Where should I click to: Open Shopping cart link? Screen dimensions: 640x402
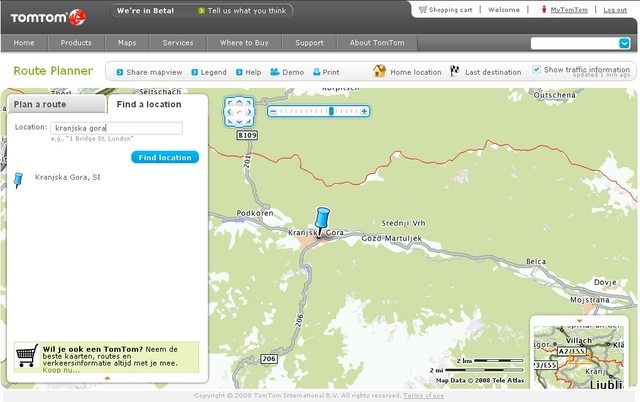click(451, 10)
